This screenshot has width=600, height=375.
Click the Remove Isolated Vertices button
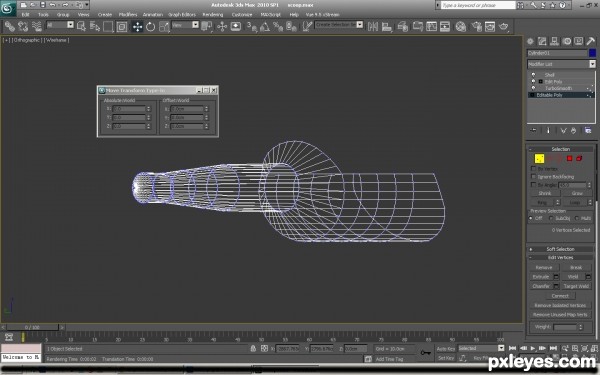point(560,305)
